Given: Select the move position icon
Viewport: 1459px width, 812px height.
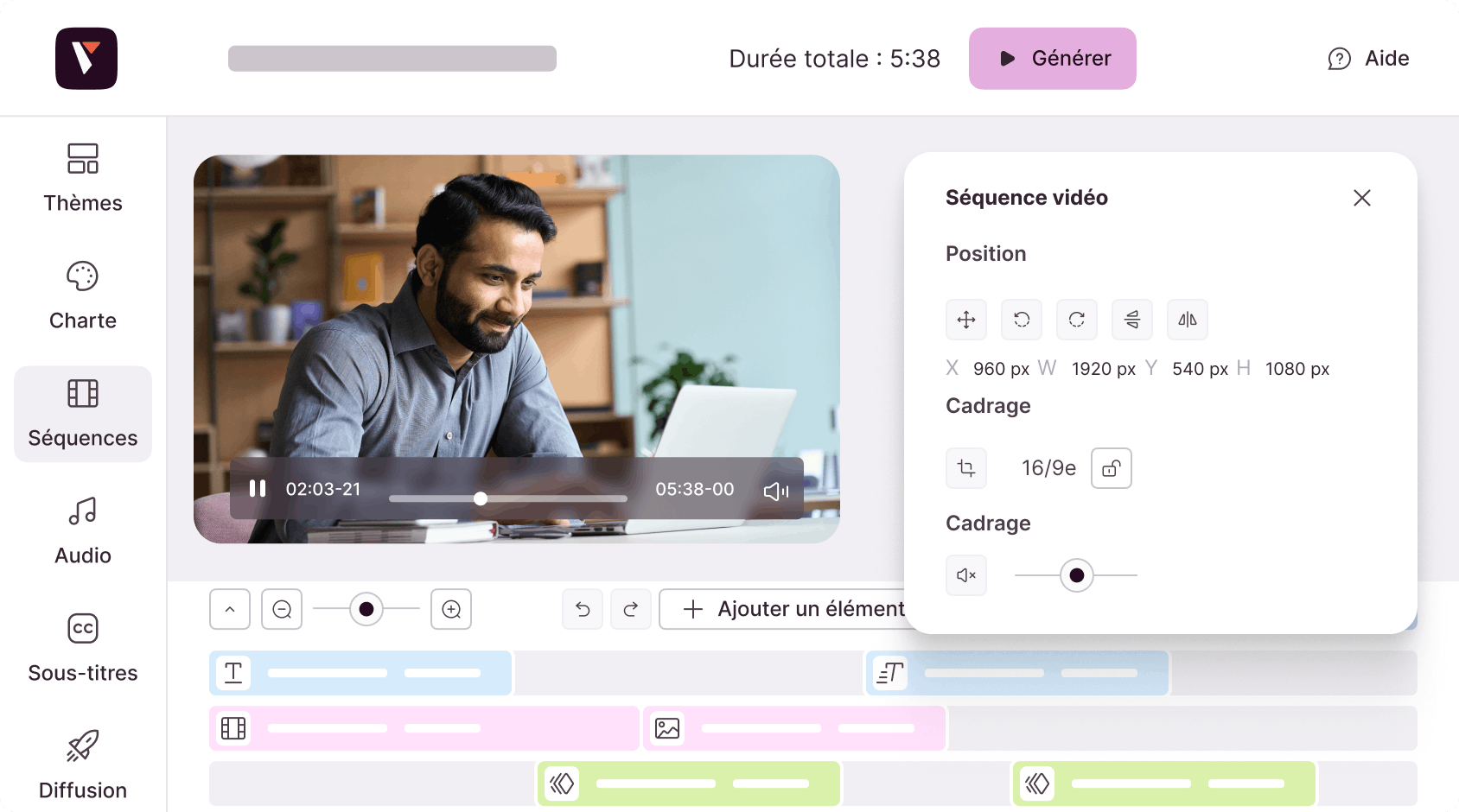Looking at the screenshot, I should (966, 320).
